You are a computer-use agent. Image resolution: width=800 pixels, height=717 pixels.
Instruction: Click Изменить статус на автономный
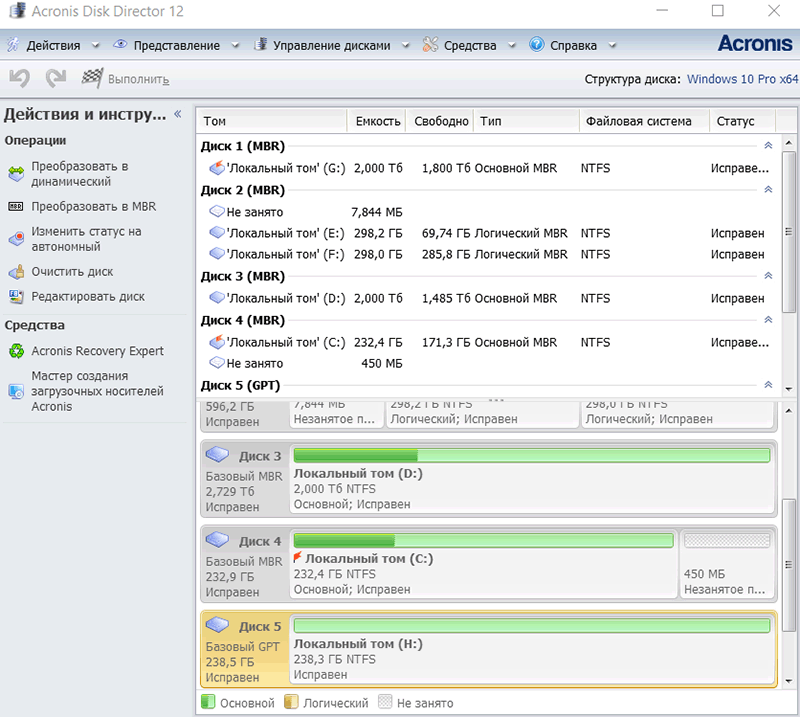(x=86, y=239)
